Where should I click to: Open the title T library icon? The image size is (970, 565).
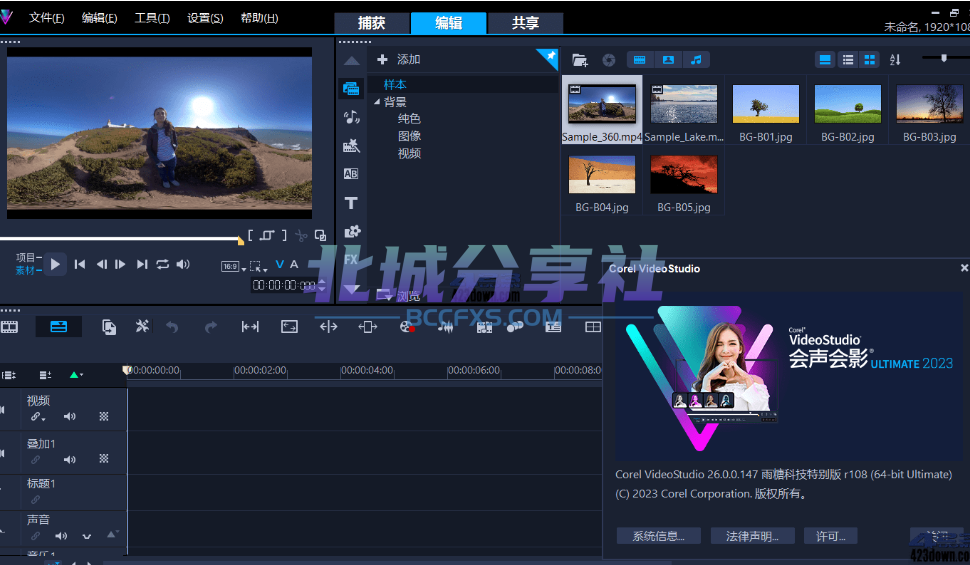(x=351, y=203)
